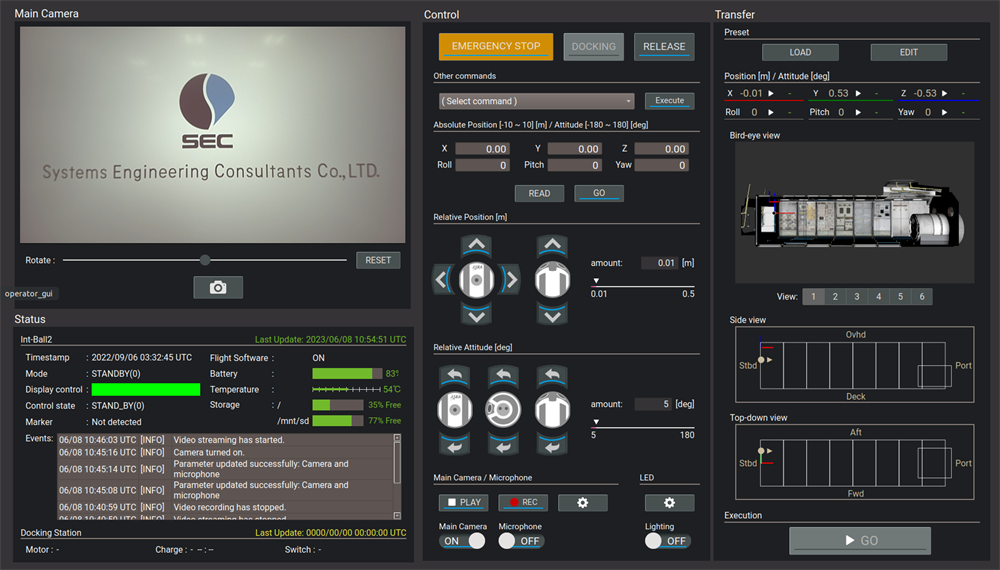The width and height of the screenshot is (1000, 570).
Task: Click play arrow next to Roll in Transfer
Action: click(x=771, y=112)
